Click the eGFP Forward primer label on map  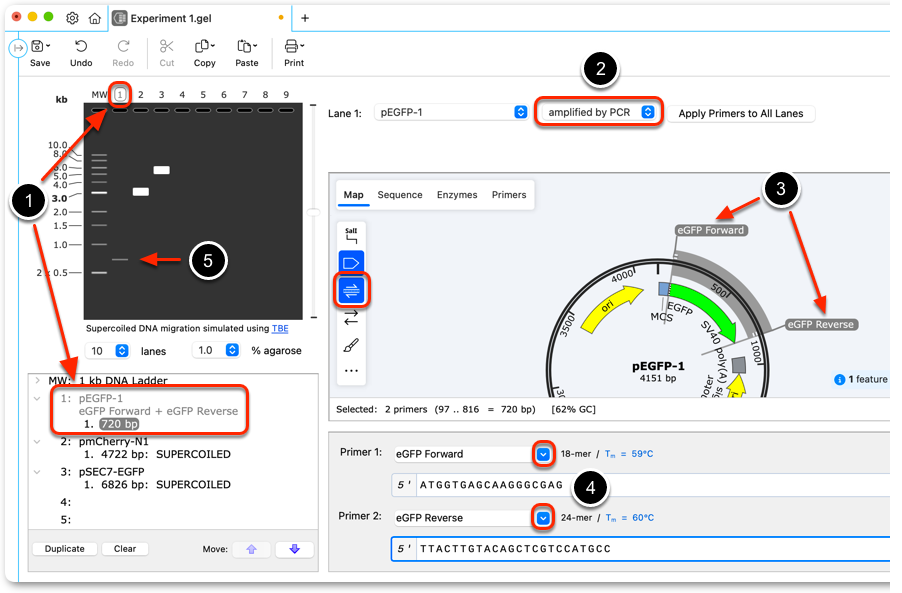click(710, 231)
